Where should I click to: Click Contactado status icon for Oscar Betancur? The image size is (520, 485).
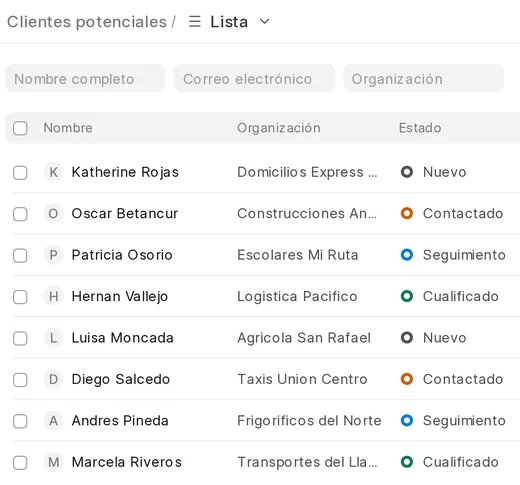click(x=407, y=213)
